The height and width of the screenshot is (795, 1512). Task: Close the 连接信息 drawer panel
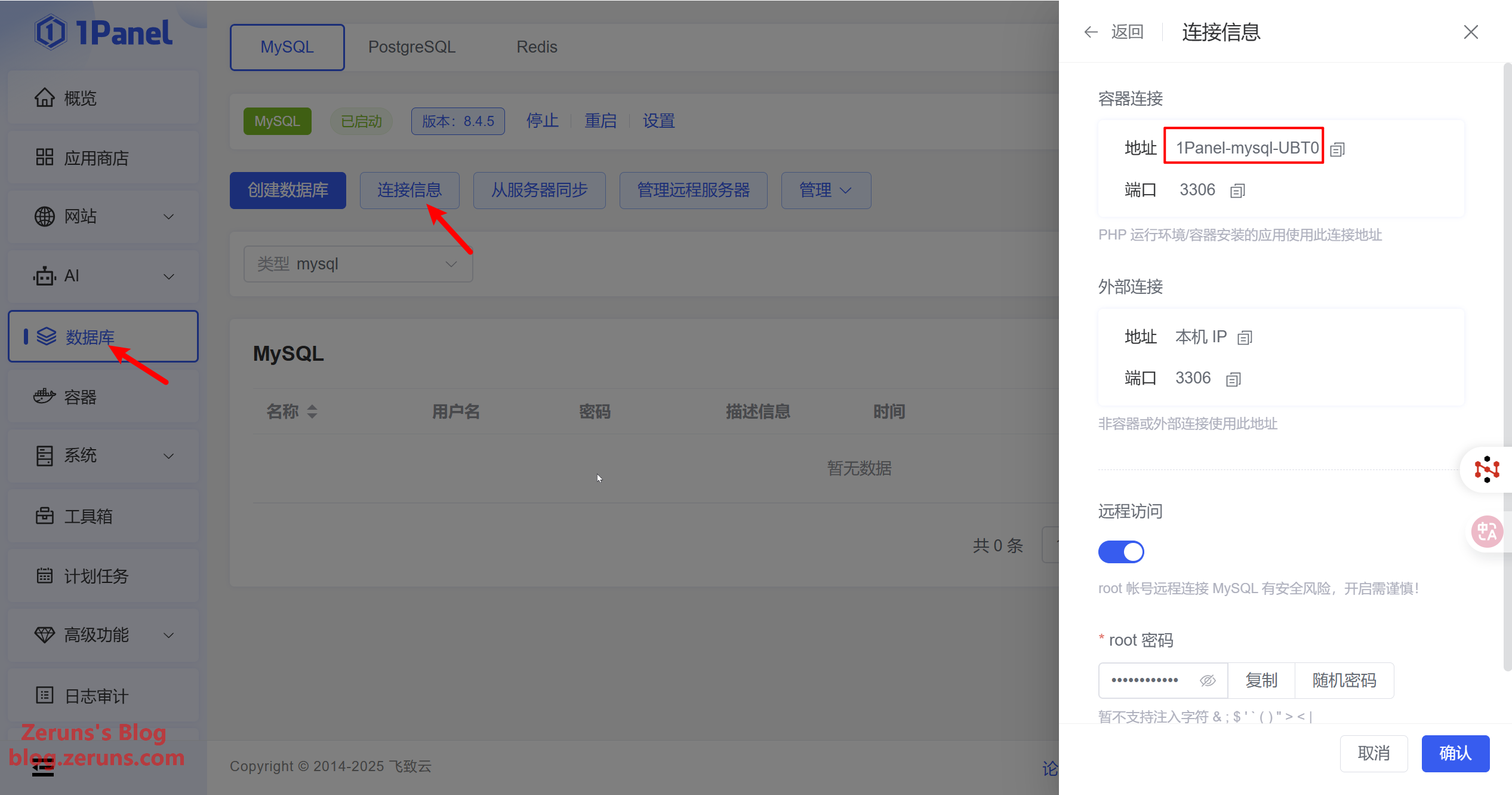(1471, 32)
